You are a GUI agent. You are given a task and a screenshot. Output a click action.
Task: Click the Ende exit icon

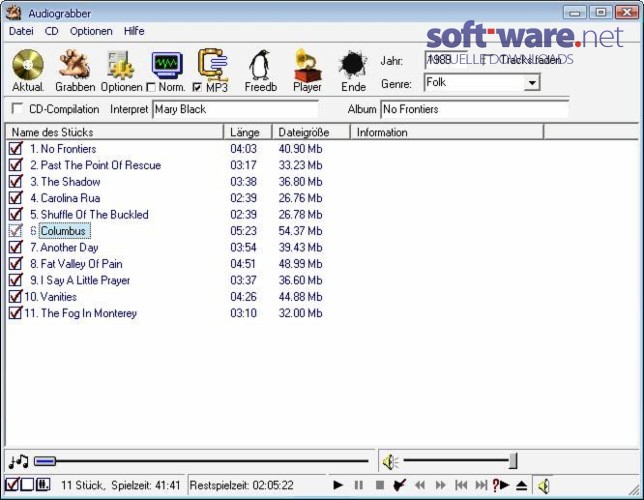[353, 65]
